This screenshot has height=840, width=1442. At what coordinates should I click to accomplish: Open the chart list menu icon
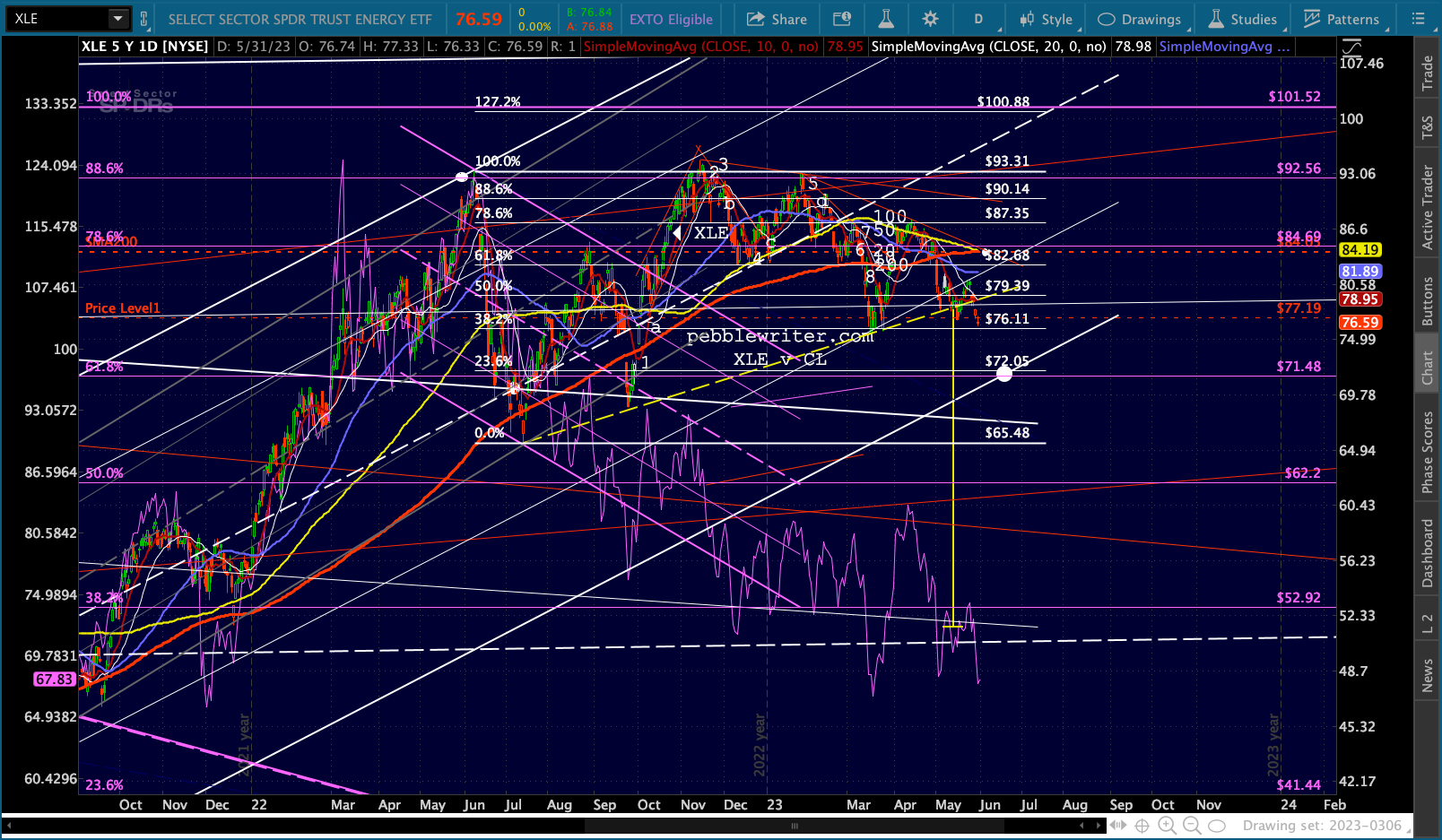[1418, 19]
